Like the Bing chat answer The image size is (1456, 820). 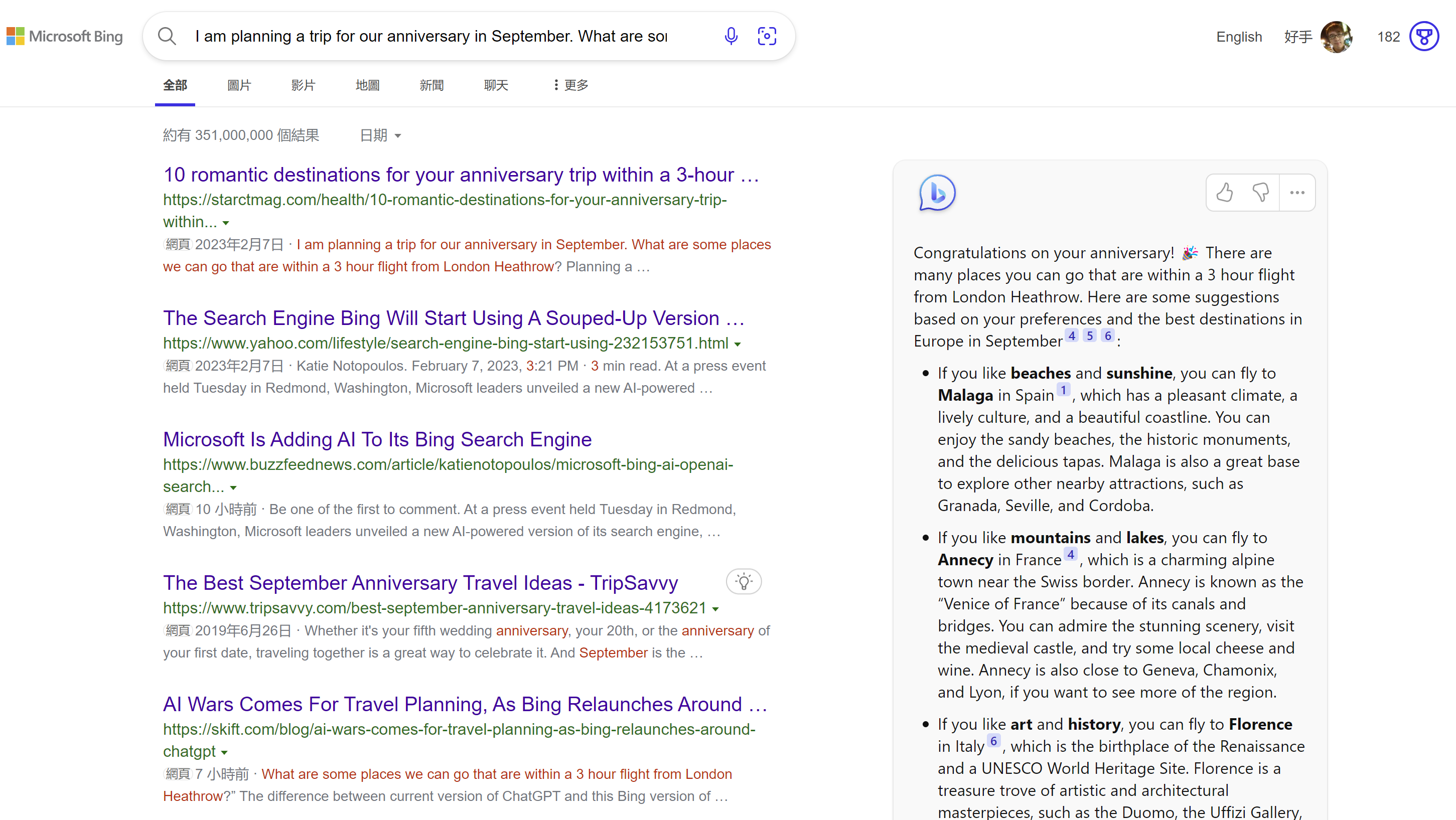[1224, 193]
